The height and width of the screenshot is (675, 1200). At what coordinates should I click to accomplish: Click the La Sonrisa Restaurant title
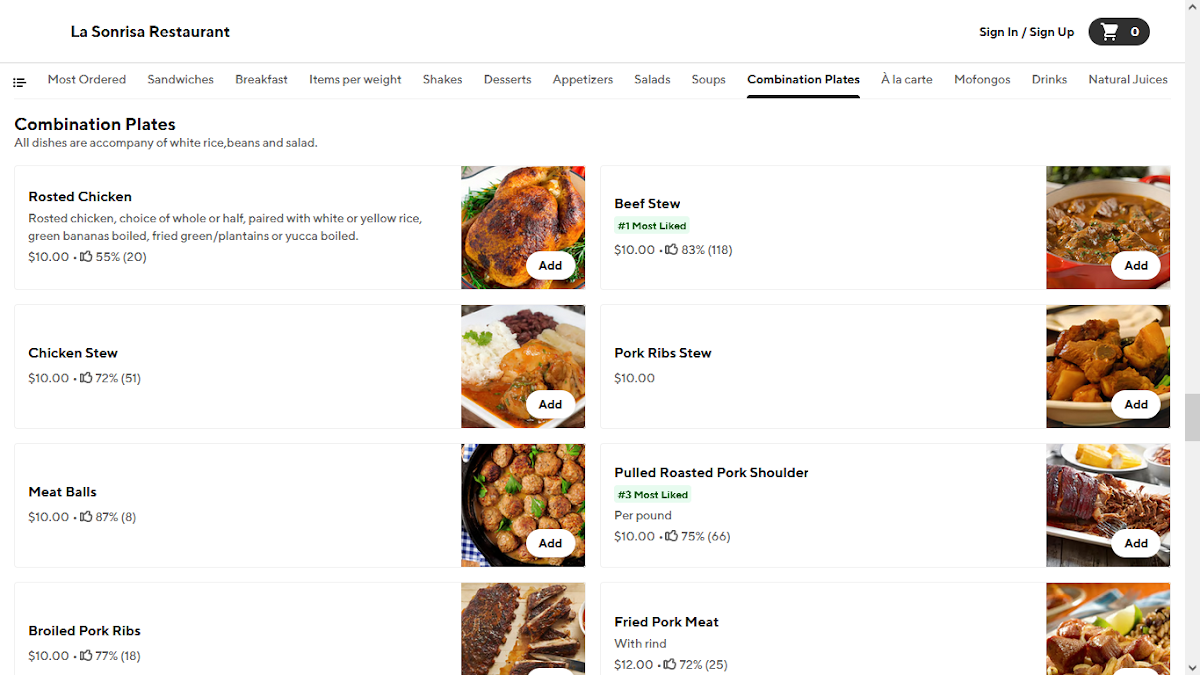[x=150, y=32]
